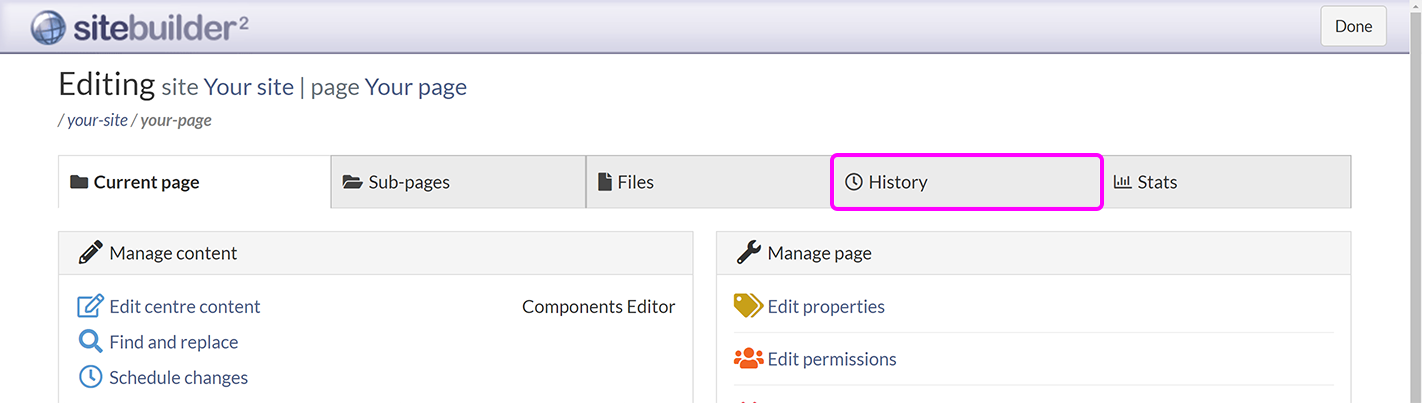This screenshot has width=1422, height=403.
Task: Click the Components Editor label
Action: [598, 307]
